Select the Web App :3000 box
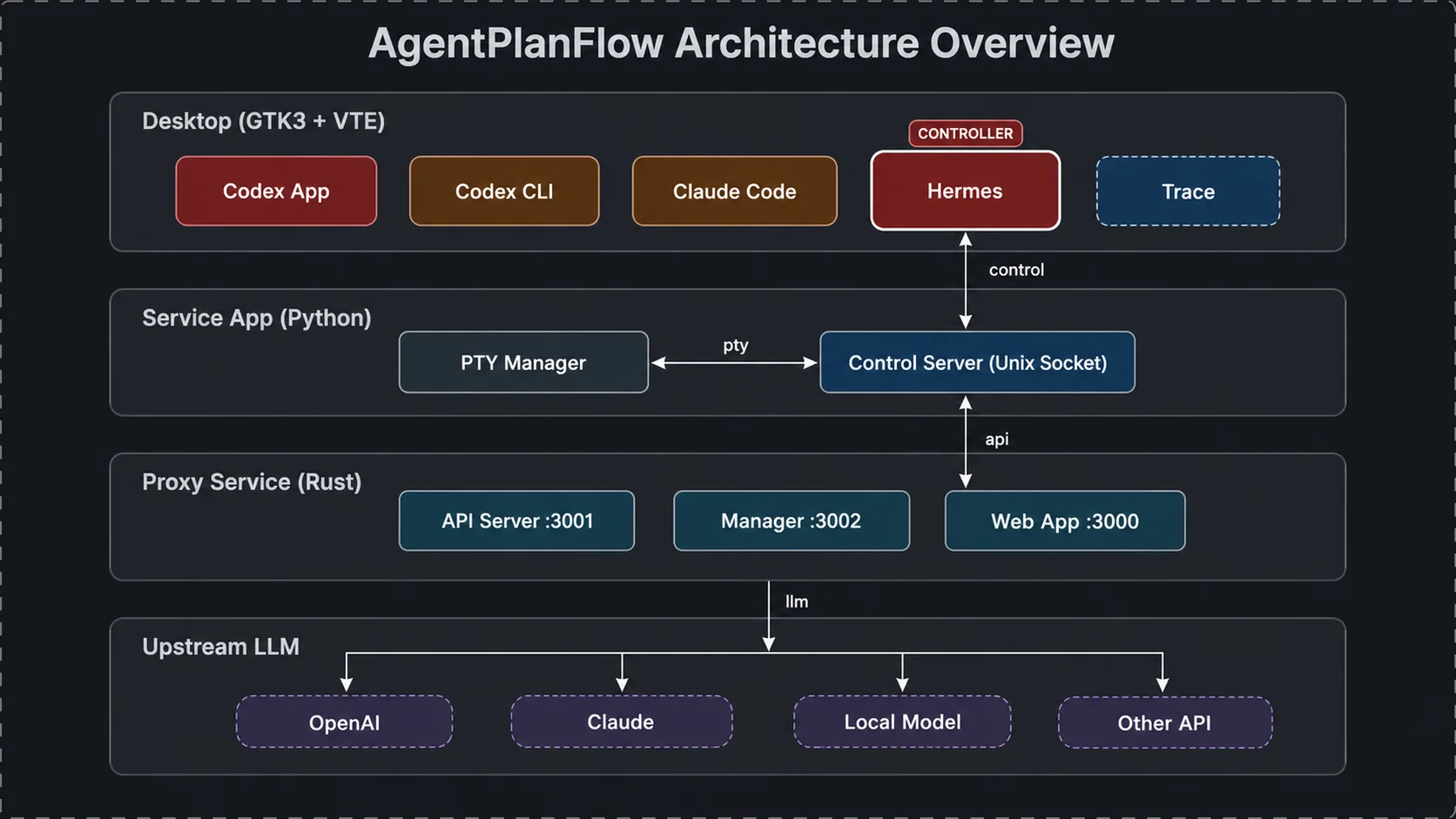 [1064, 520]
